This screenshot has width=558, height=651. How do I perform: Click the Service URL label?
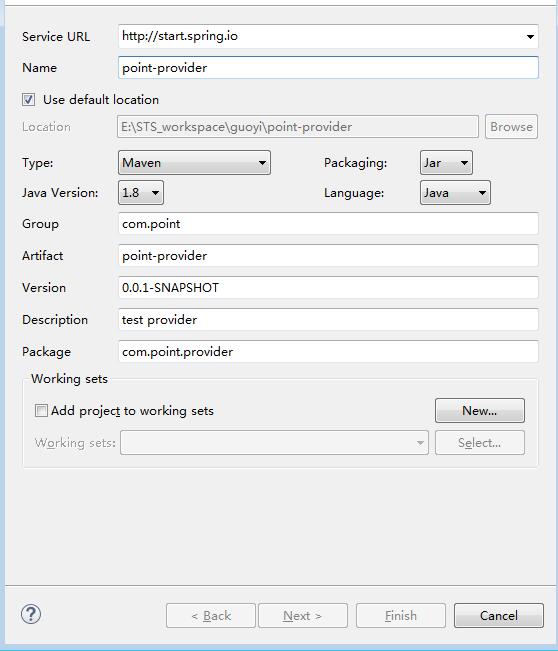point(56,37)
